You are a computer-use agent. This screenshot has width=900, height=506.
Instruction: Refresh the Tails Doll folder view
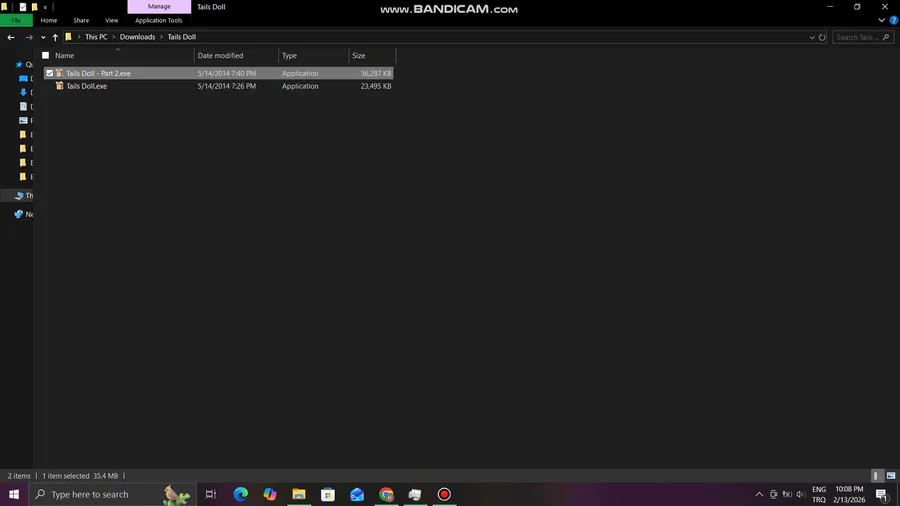[822, 37]
